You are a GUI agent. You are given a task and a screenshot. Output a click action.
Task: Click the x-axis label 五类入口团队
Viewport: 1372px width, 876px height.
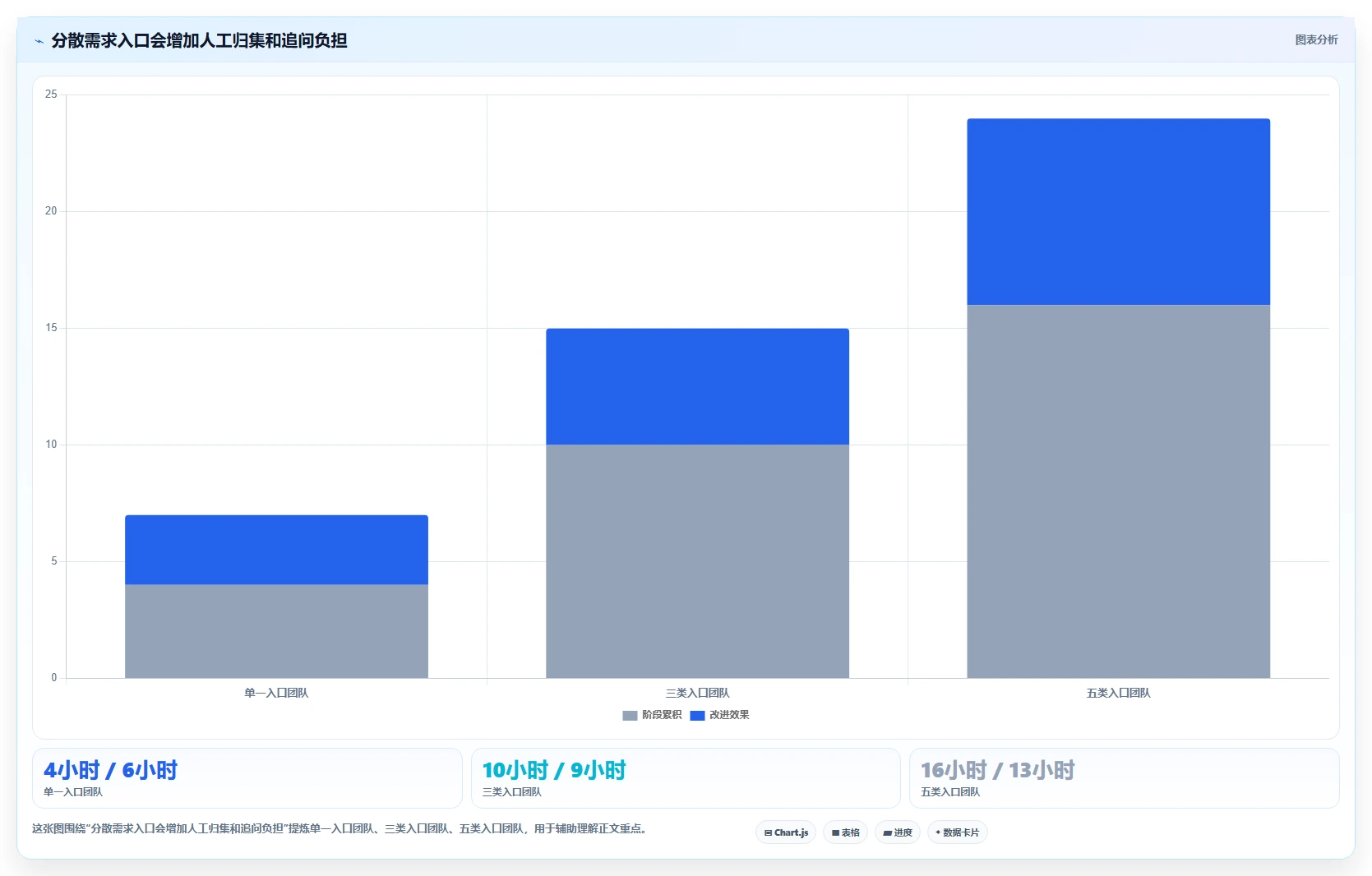(1118, 693)
